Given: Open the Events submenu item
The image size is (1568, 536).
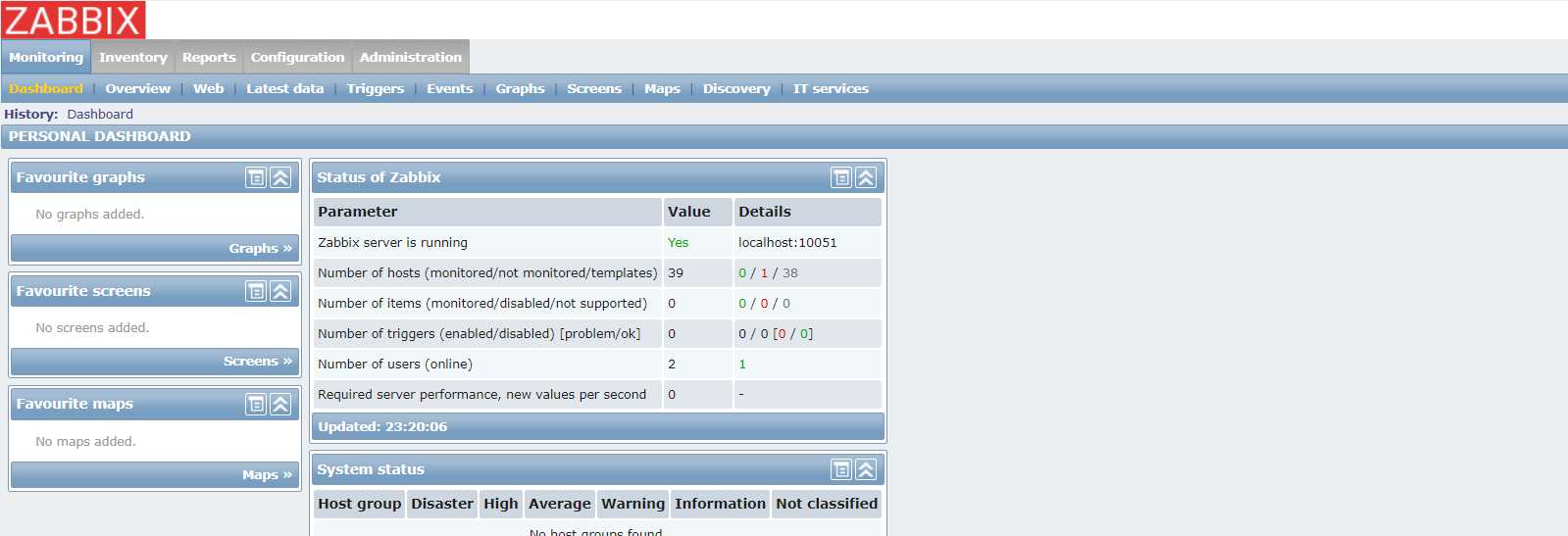Looking at the screenshot, I should pyautogui.click(x=450, y=88).
